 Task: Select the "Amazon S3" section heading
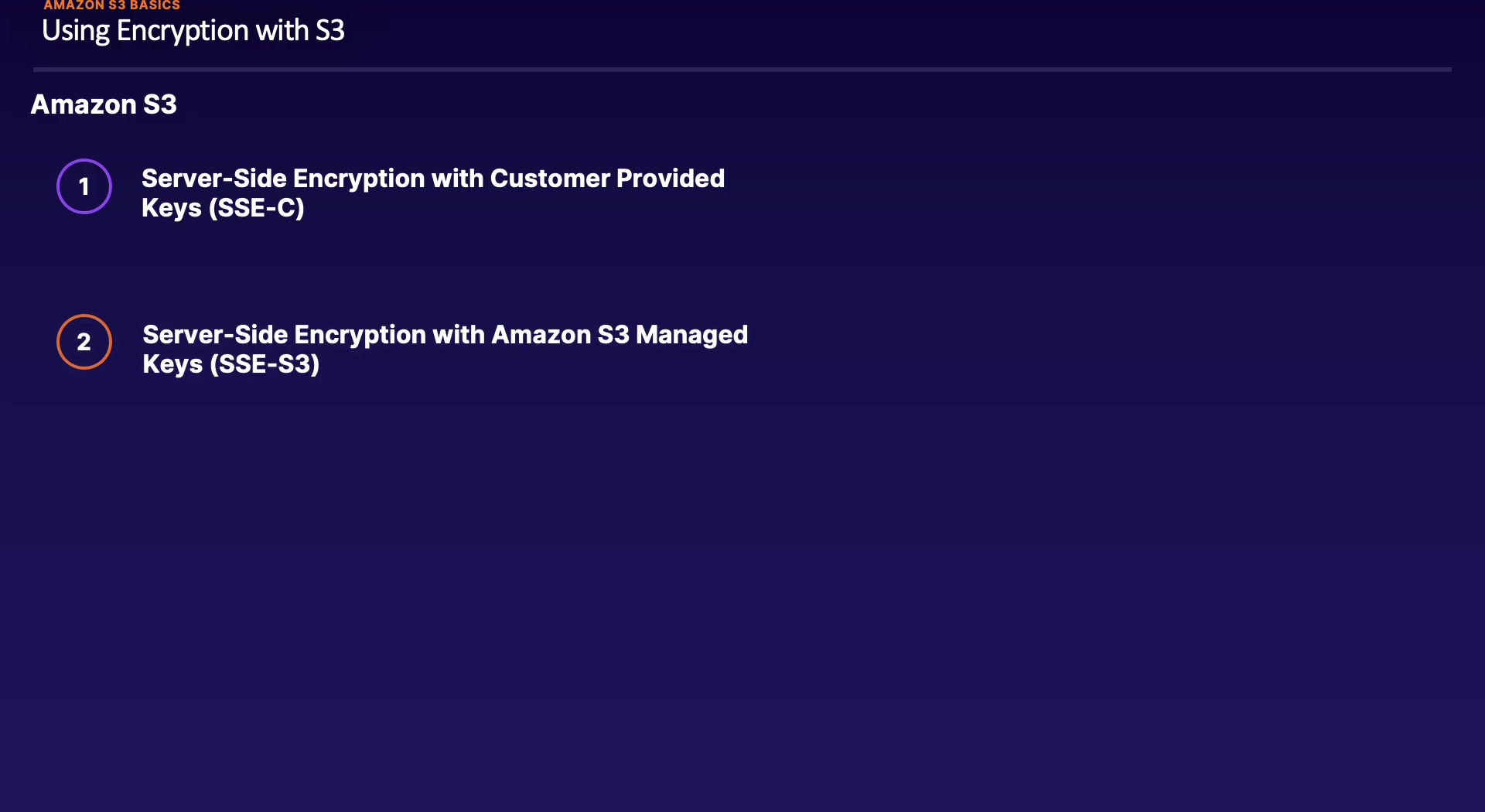(x=104, y=104)
